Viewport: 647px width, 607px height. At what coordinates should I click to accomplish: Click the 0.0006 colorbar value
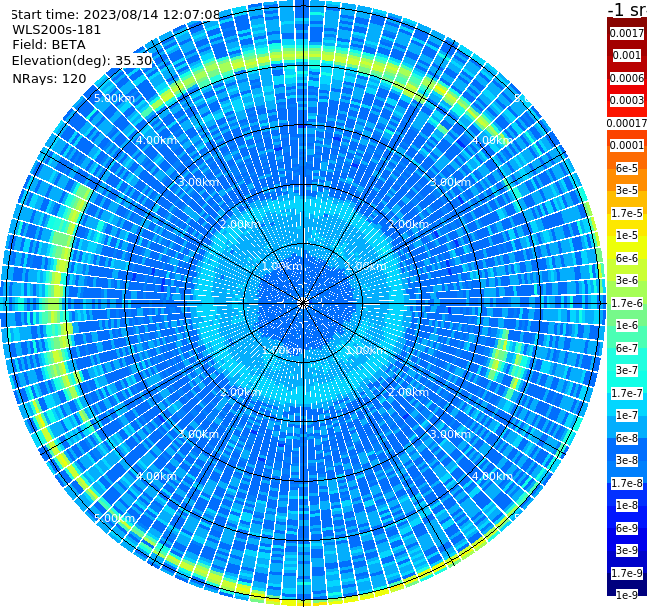click(x=627, y=78)
